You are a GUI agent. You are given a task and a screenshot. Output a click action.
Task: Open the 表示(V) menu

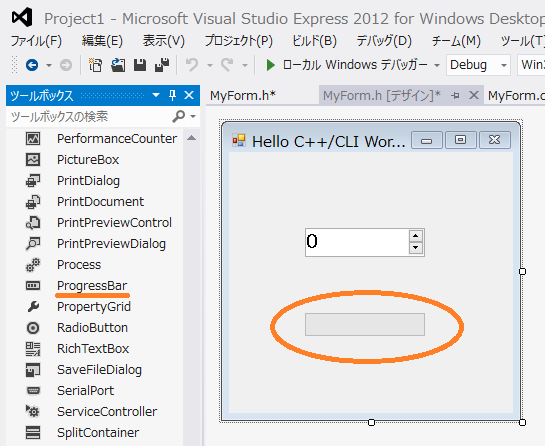point(163,41)
